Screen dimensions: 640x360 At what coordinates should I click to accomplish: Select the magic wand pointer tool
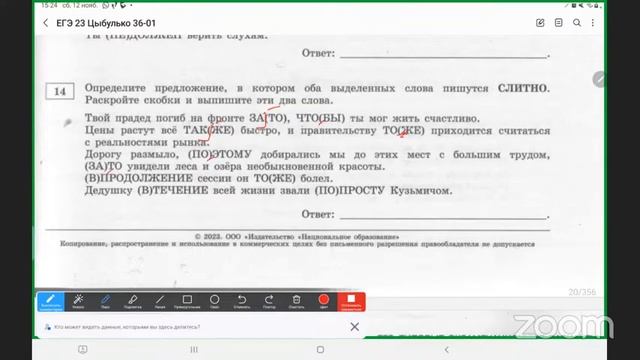point(78,302)
